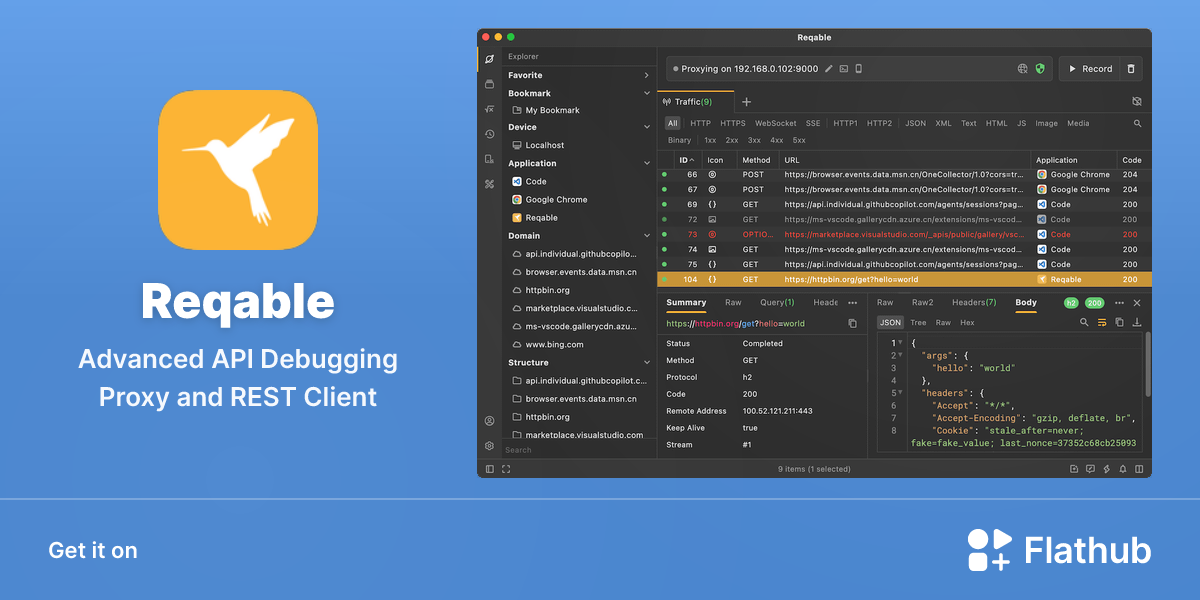Sort by the ID column header

pos(685,160)
